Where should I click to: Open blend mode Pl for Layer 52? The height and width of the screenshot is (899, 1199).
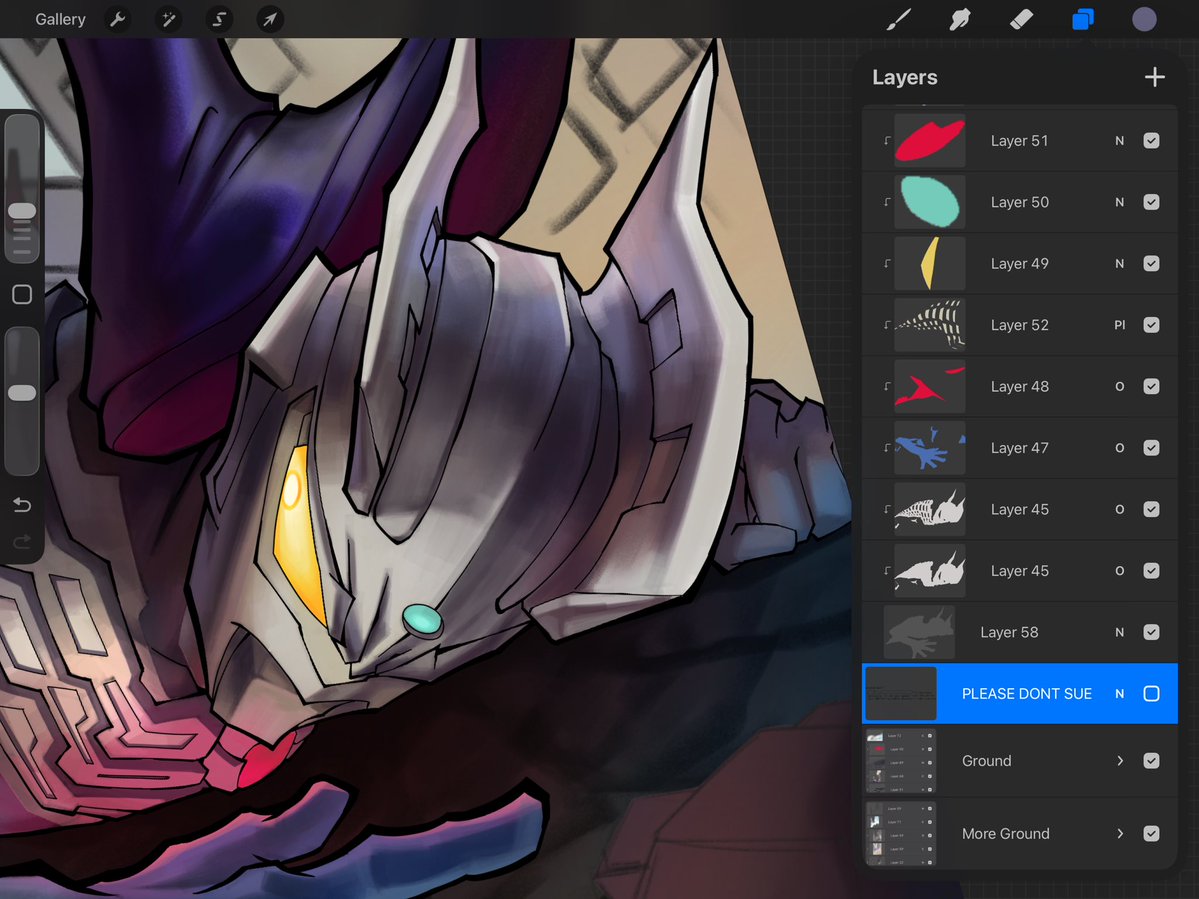point(1119,325)
